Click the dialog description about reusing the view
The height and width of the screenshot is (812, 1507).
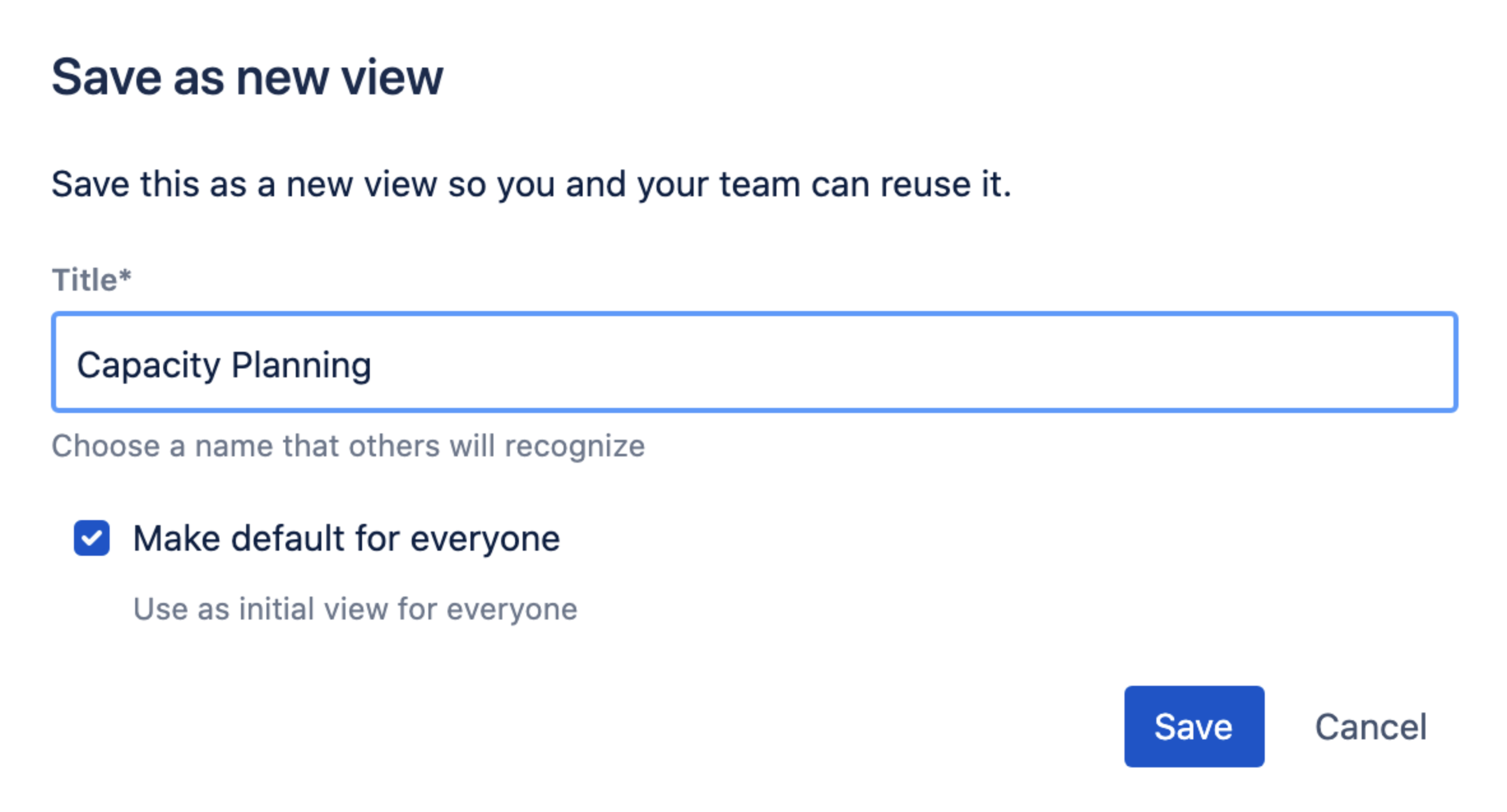[531, 184]
